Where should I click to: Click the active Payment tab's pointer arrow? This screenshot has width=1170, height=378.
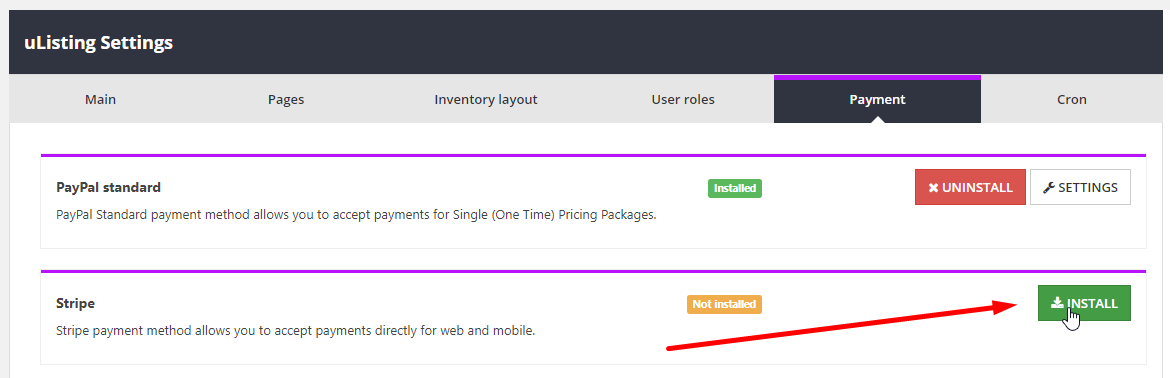(x=878, y=119)
